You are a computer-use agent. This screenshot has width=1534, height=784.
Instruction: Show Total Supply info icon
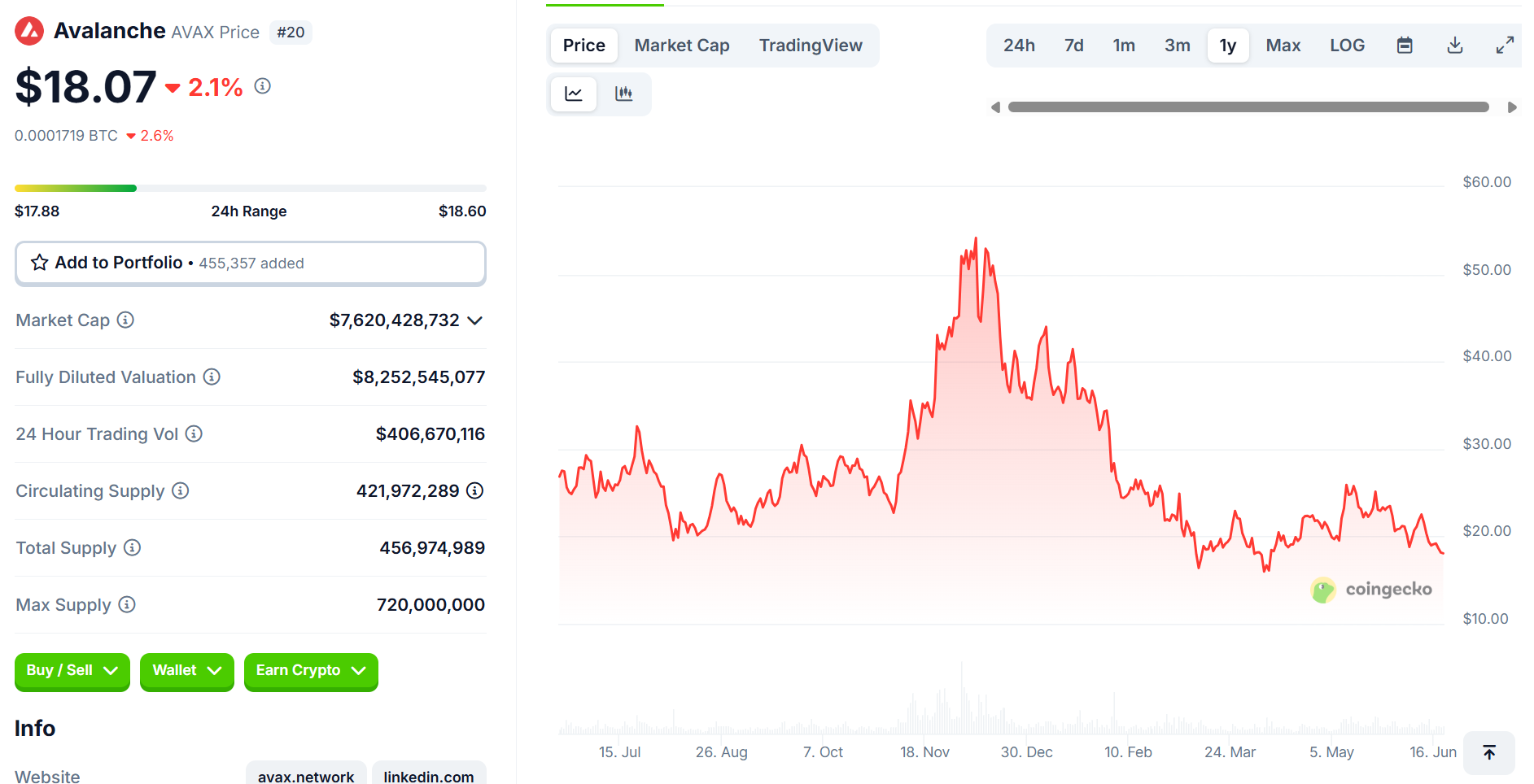pos(132,547)
